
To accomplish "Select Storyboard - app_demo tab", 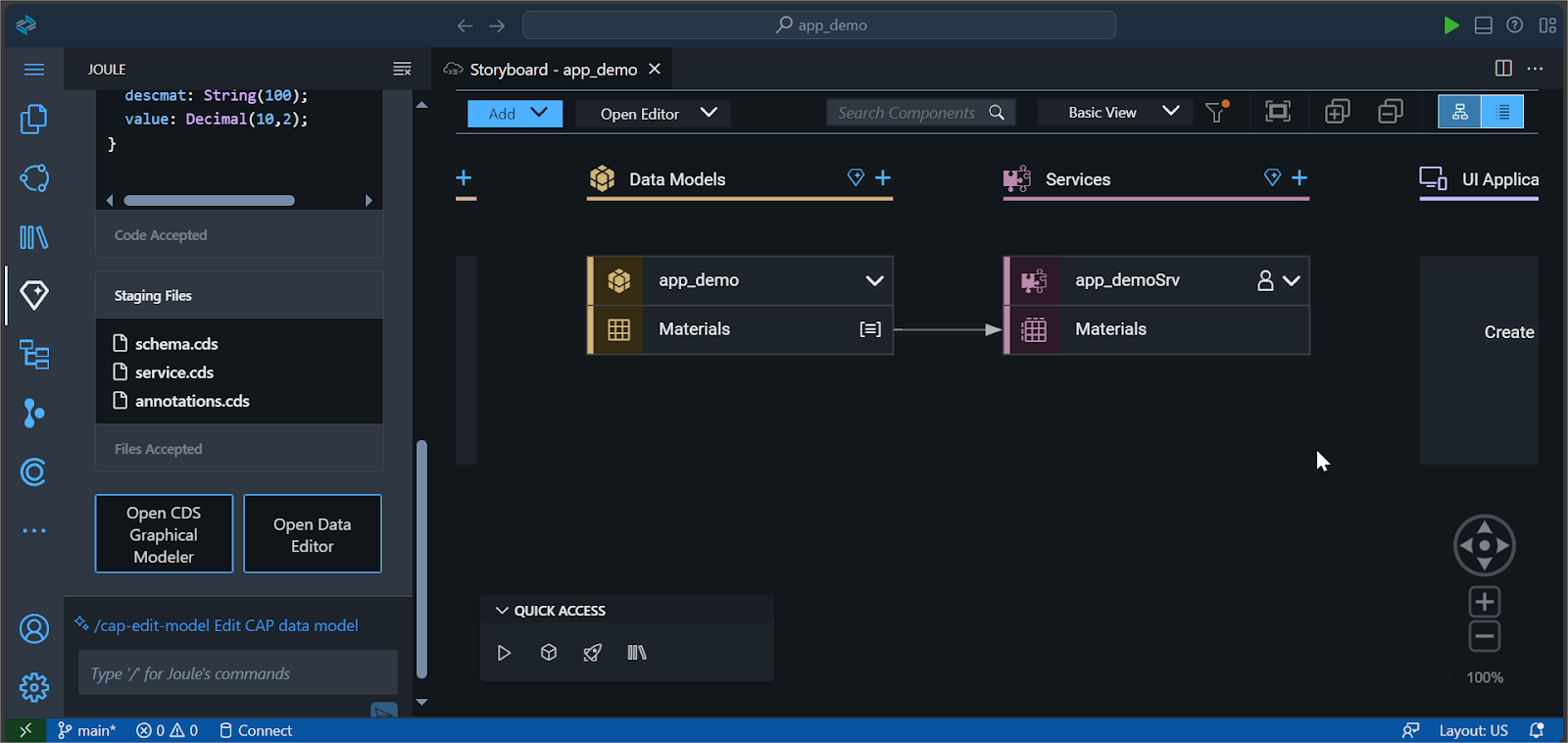I will tap(554, 70).
